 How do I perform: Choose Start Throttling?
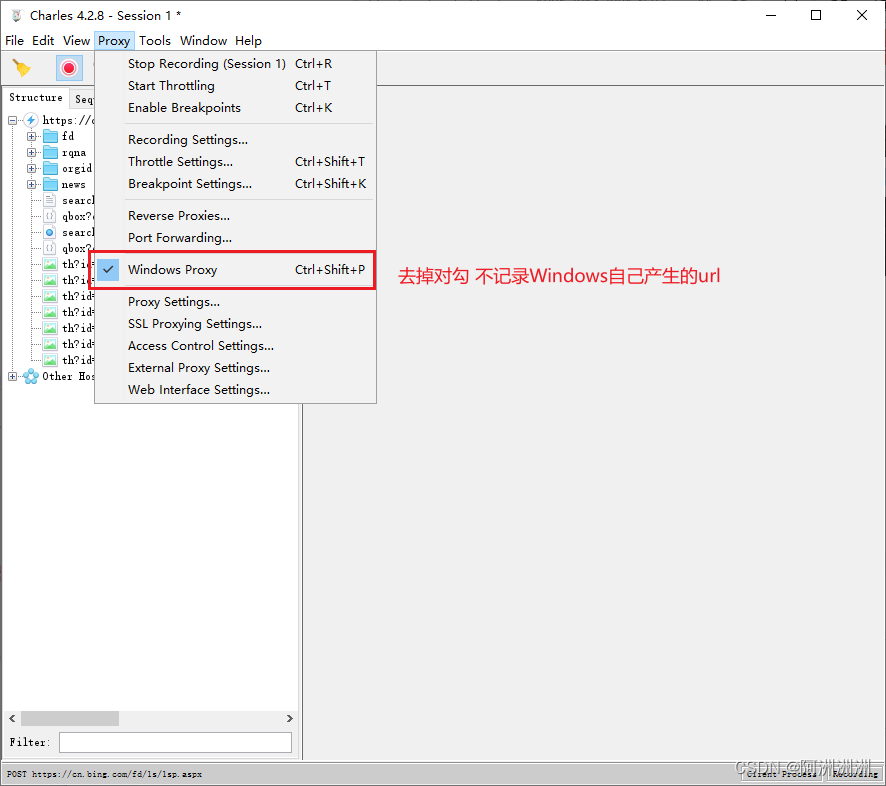pyautogui.click(x=236, y=86)
